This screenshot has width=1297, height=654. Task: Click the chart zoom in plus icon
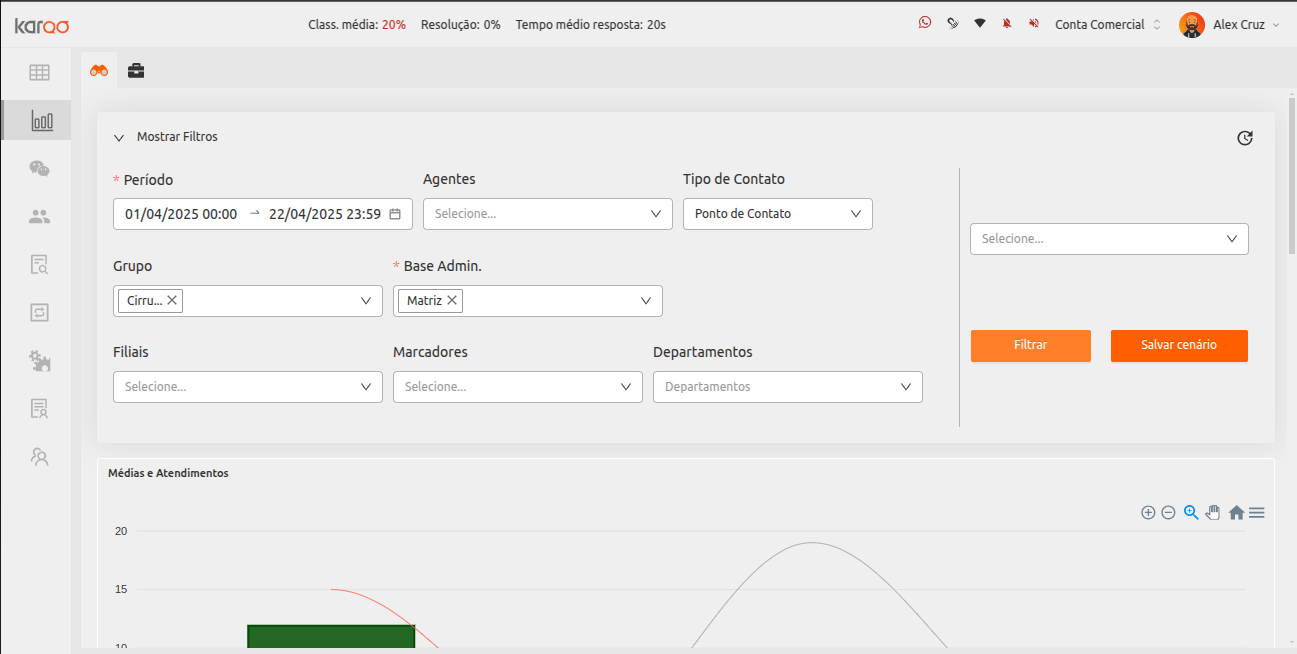click(x=1148, y=513)
